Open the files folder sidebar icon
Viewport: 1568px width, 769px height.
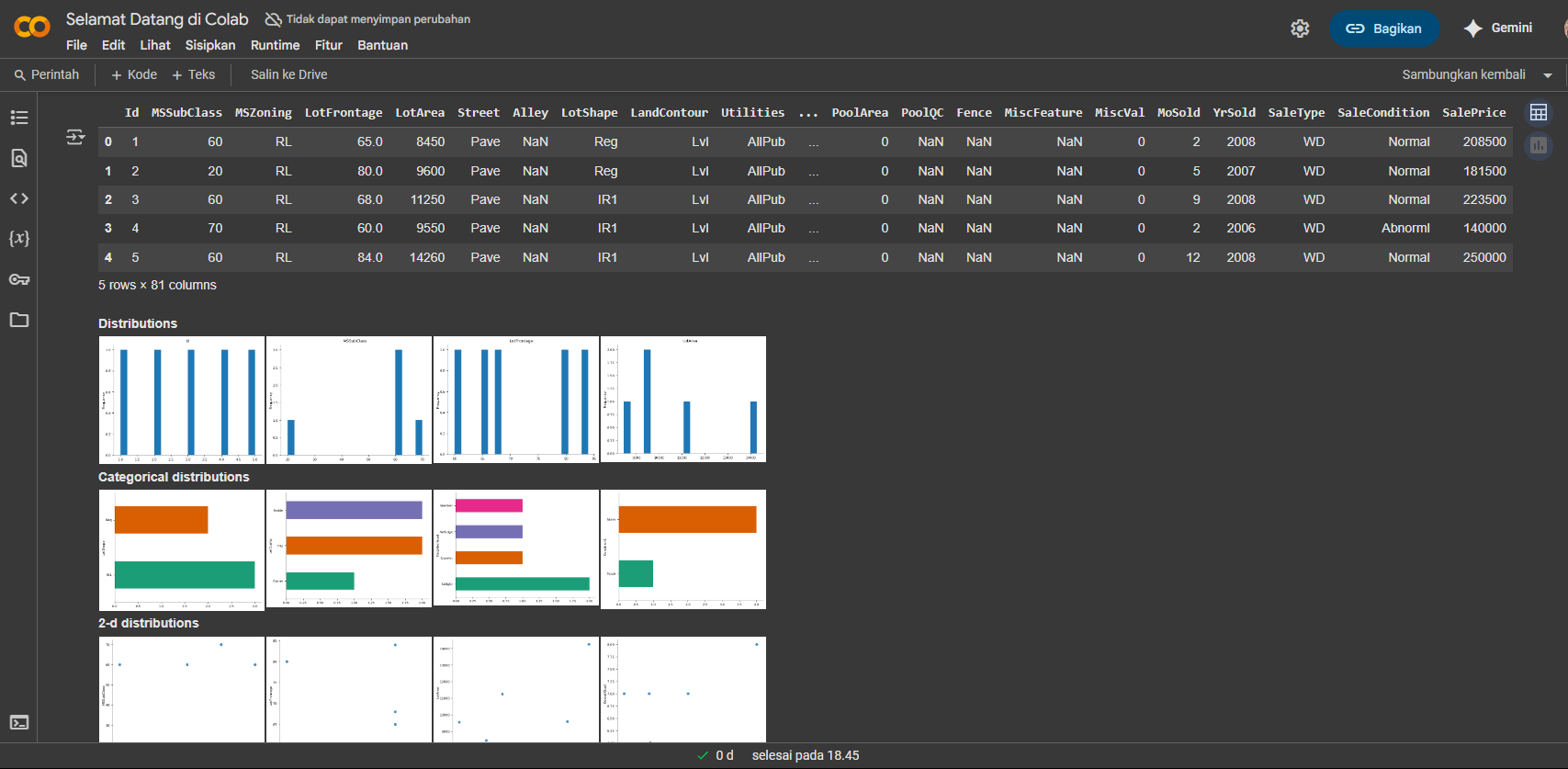19,320
